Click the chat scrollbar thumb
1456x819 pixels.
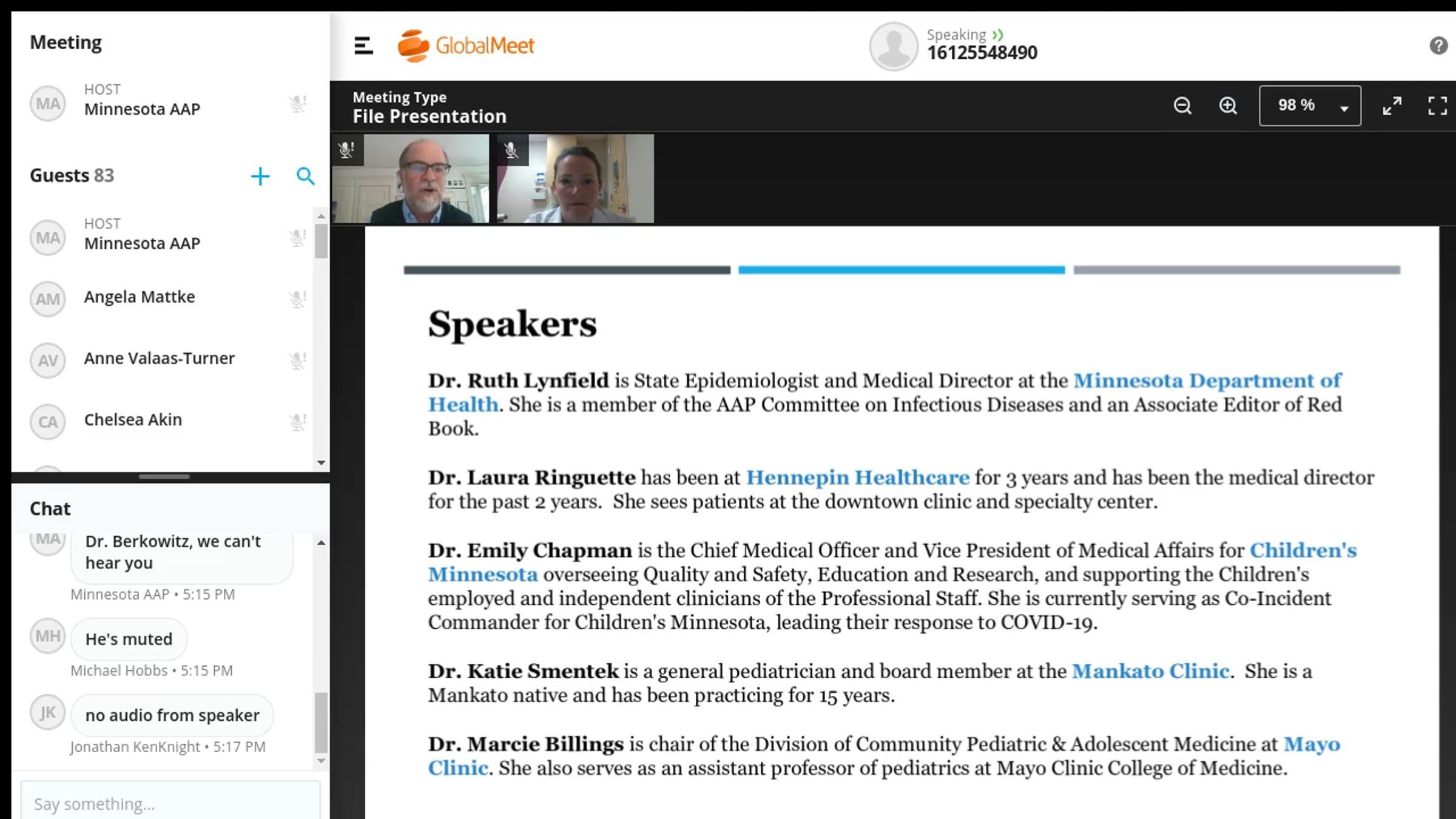321,723
